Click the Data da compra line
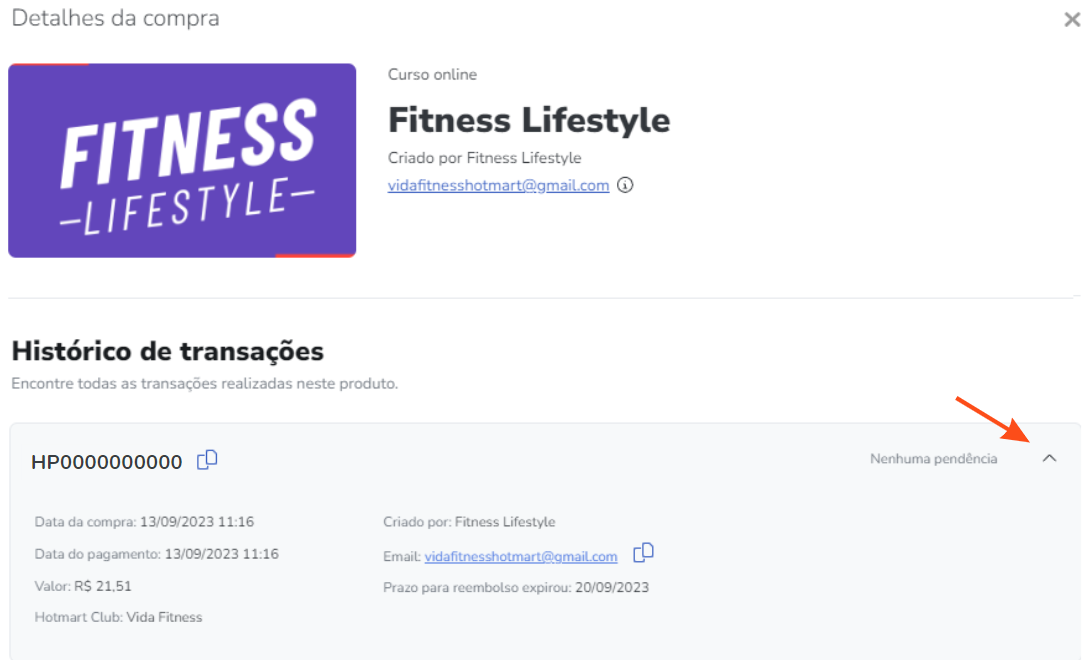Image resolution: width=1082 pixels, height=660 pixels. point(130,521)
